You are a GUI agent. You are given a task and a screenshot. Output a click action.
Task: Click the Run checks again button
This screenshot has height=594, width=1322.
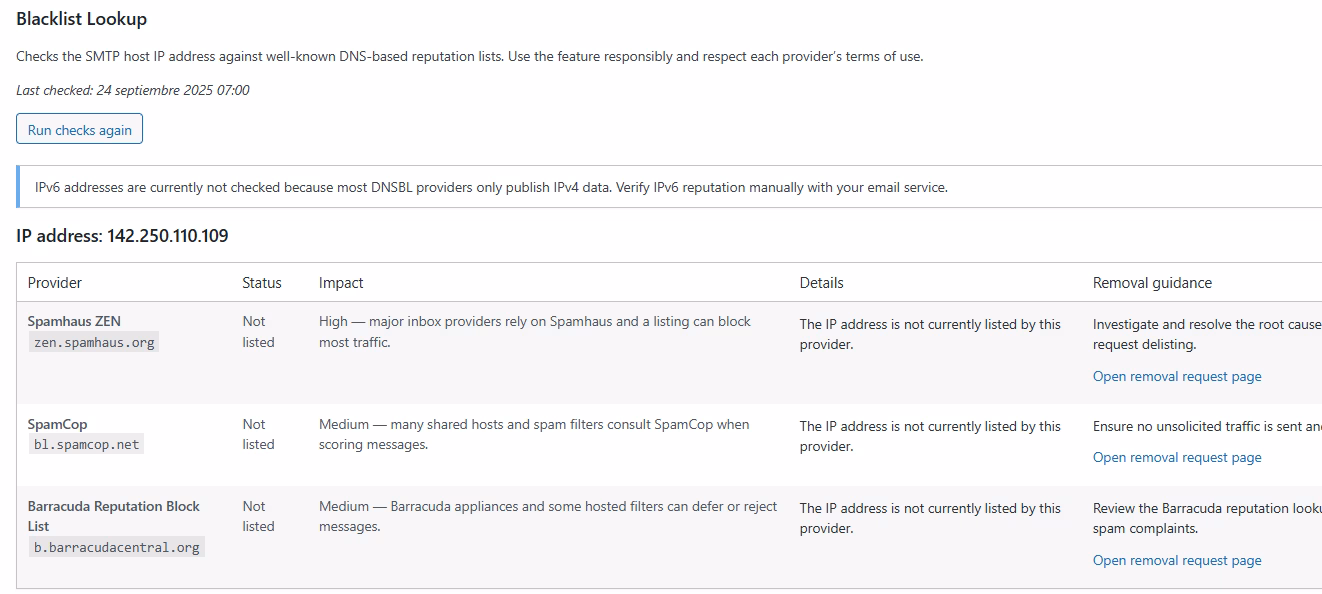click(79, 130)
